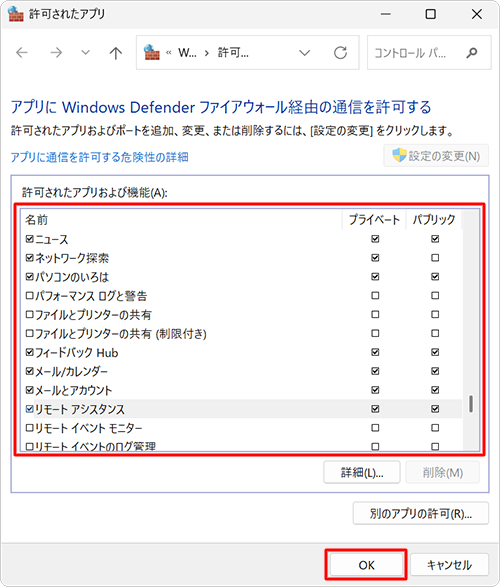Click the キャンセル button

[x=449, y=565]
